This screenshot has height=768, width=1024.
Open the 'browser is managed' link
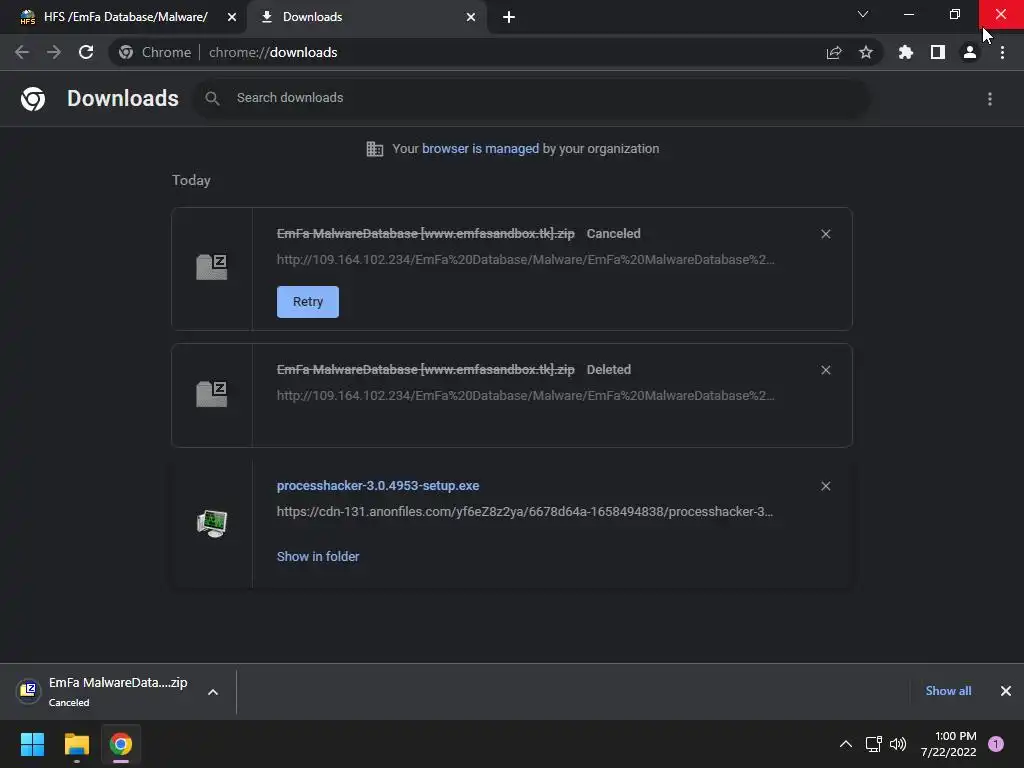click(x=480, y=148)
